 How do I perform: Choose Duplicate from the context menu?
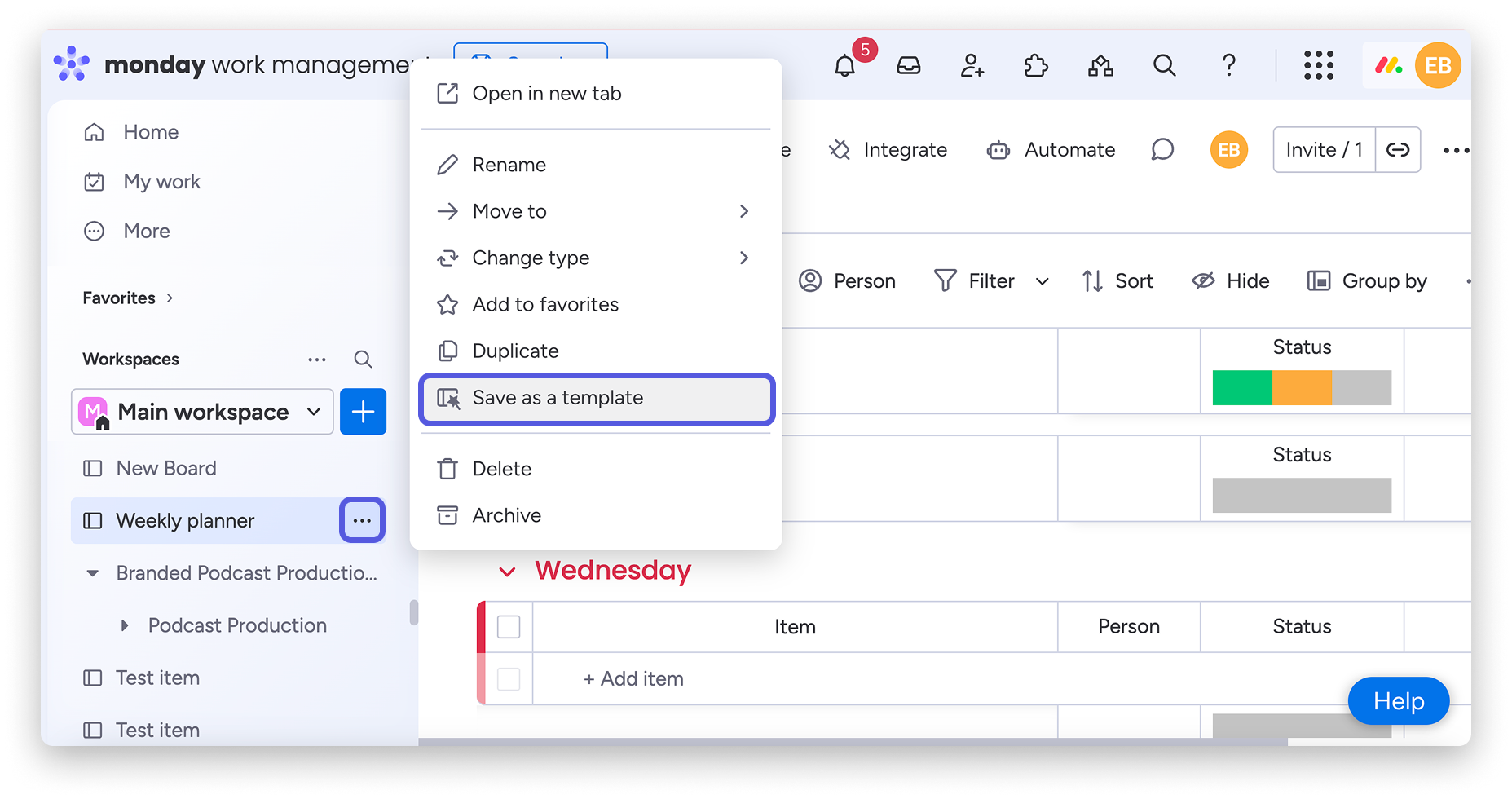515,351
